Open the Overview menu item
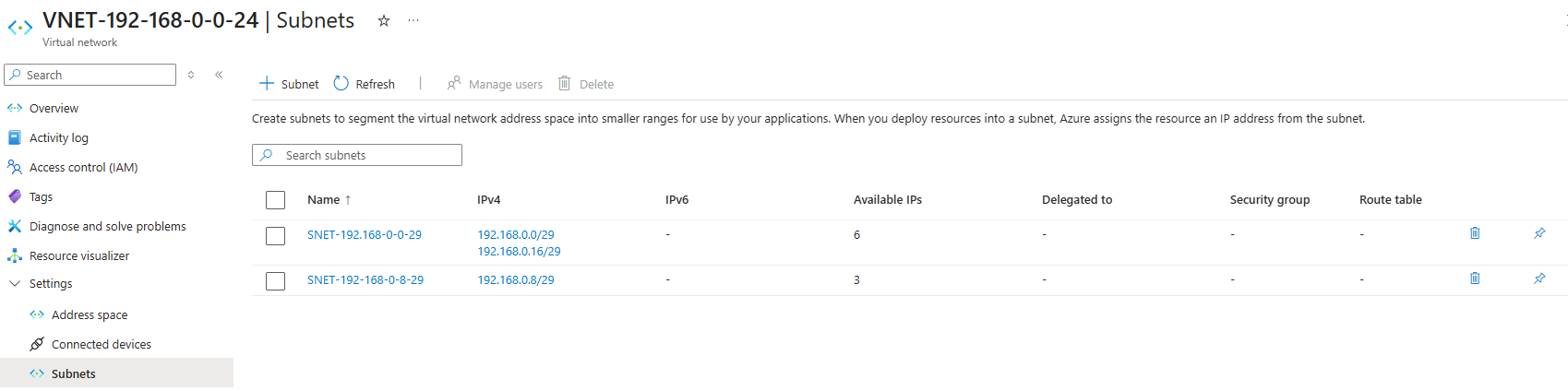The height and width of the screenshot is (391, 1568). tap(54, 109)
